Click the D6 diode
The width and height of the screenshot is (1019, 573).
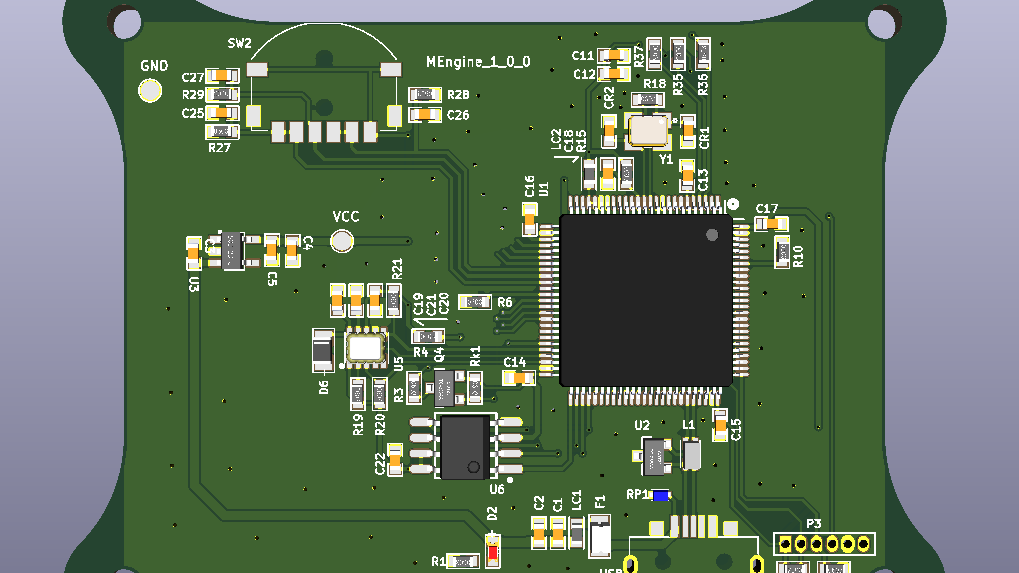(x=322, y=351)
